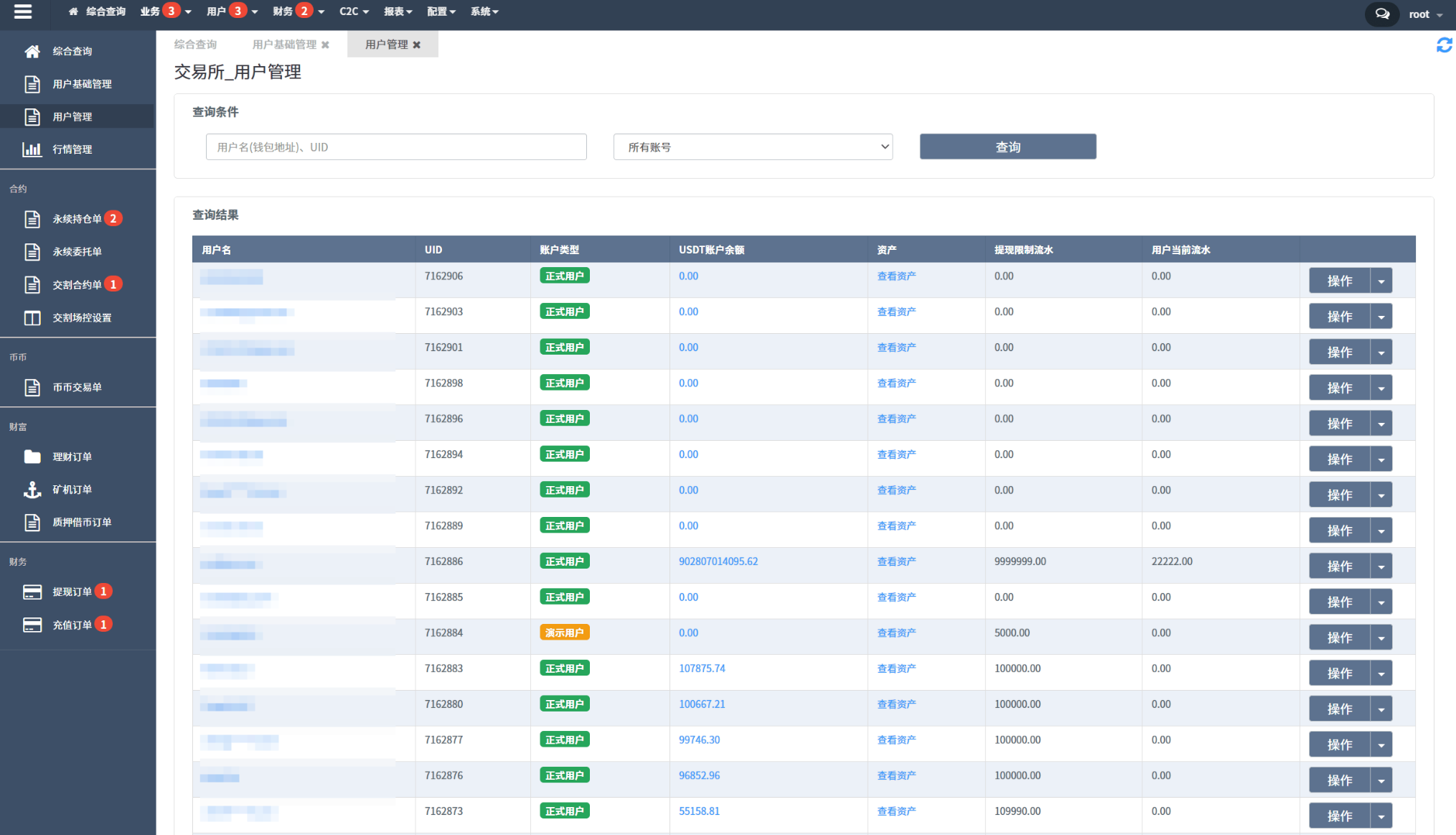The height and width of the screenshot is (835, 1456).
Task: Click the document icon for 用户基础管理
Action: tap(32, 84)
